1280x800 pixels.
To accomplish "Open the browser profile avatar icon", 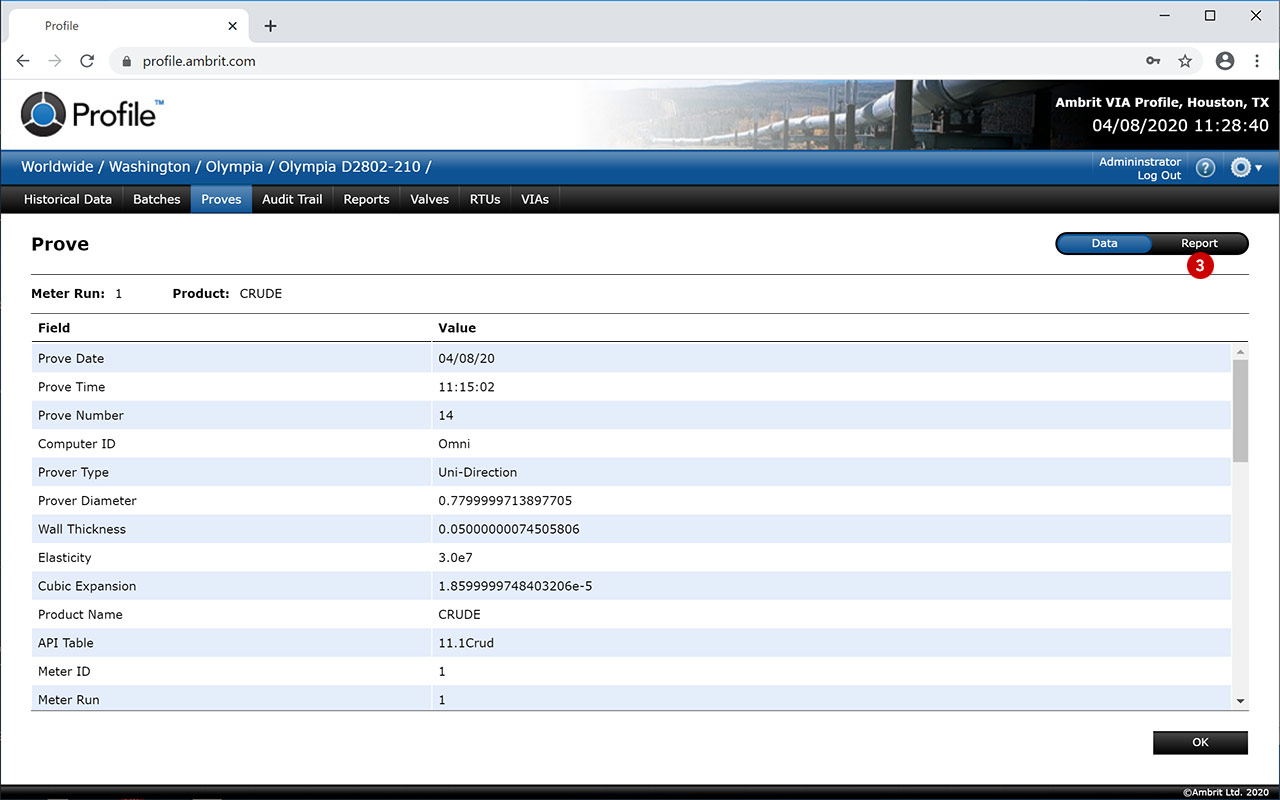I will pos(1225,61).
